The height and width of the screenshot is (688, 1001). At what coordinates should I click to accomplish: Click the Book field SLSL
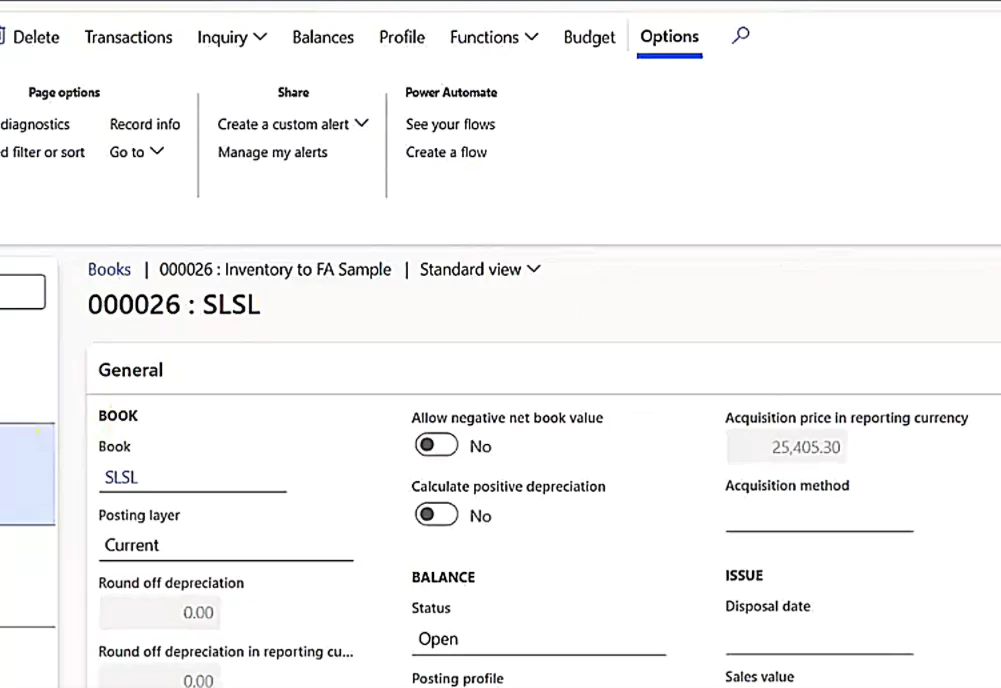[x=192, y=478]
